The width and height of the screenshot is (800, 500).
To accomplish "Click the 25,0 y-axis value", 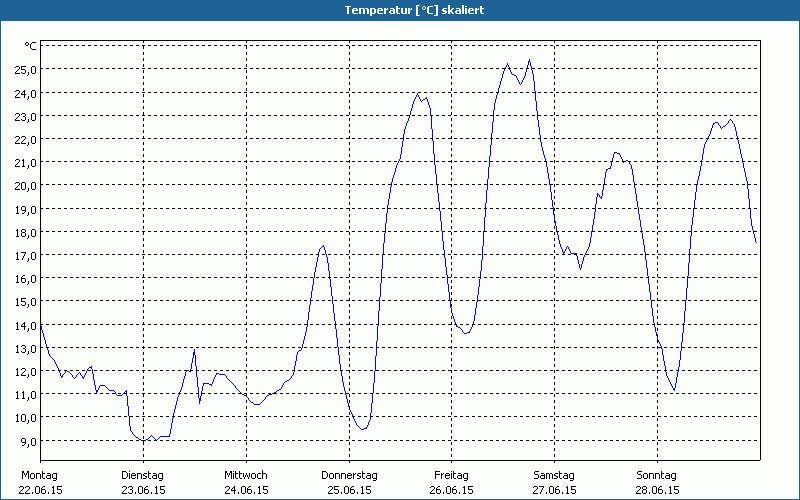I will coord(26,70).
